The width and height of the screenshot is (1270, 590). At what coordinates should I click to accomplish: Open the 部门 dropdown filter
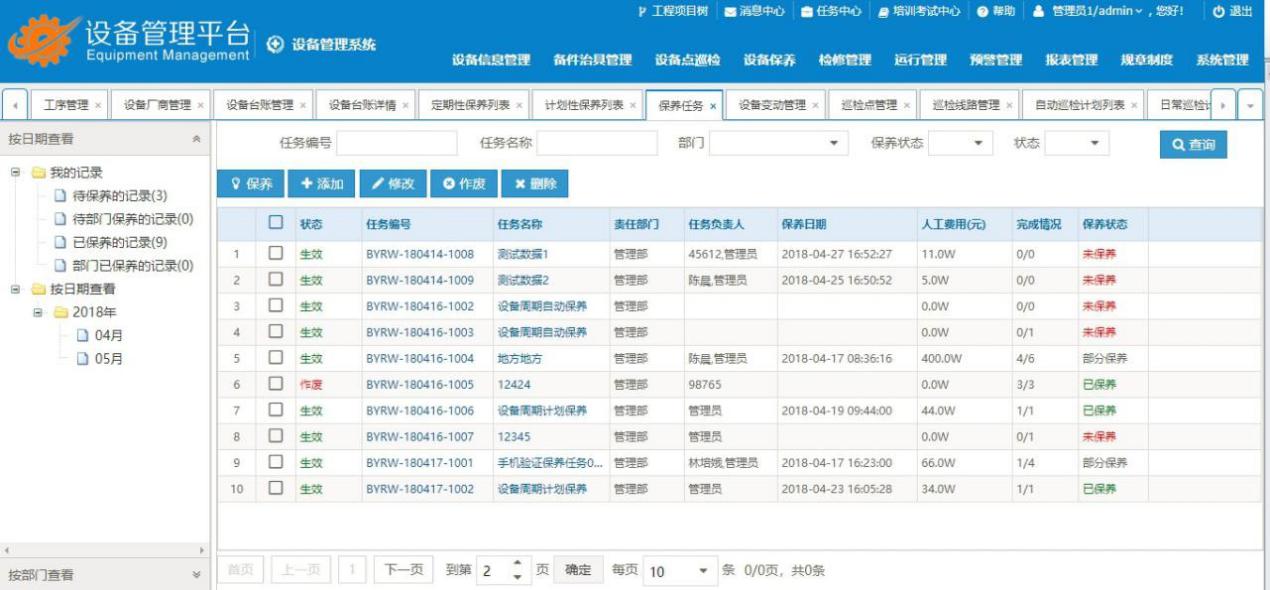click(833, 144)
